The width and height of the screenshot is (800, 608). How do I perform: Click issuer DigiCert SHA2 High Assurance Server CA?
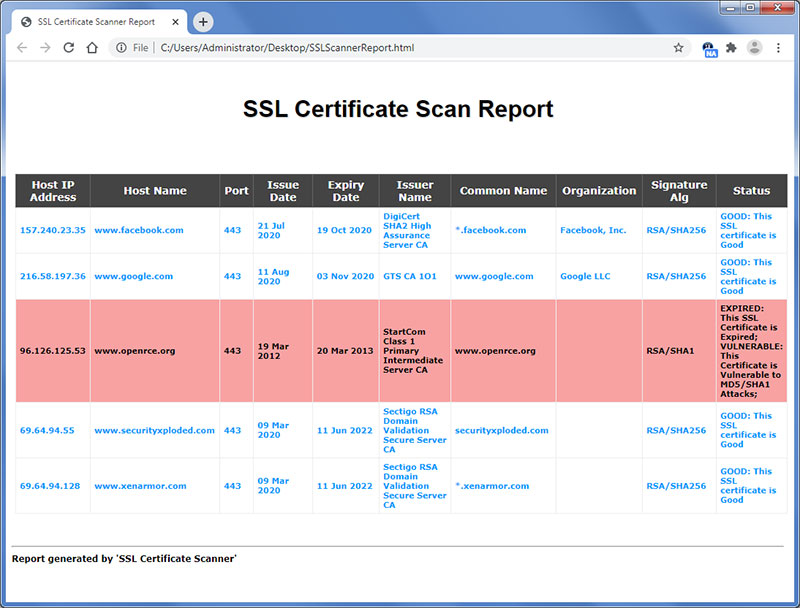(x=407, y=231)
